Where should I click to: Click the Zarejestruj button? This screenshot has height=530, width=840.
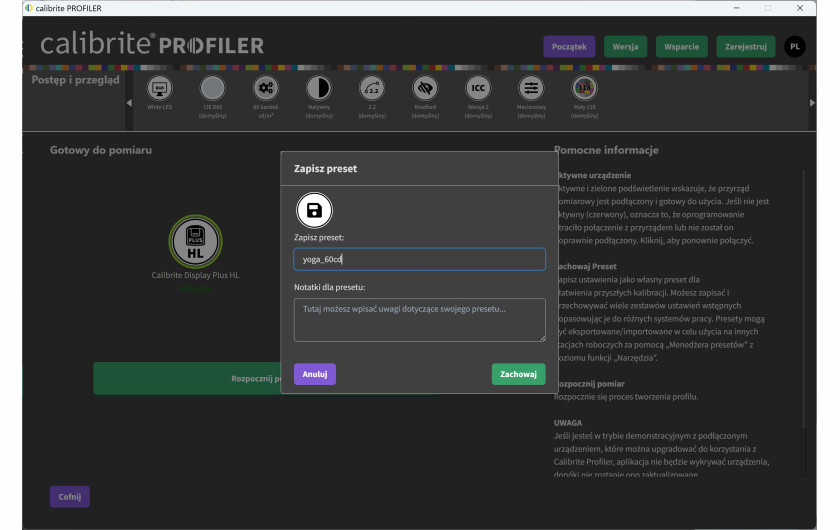coord(746,47)
